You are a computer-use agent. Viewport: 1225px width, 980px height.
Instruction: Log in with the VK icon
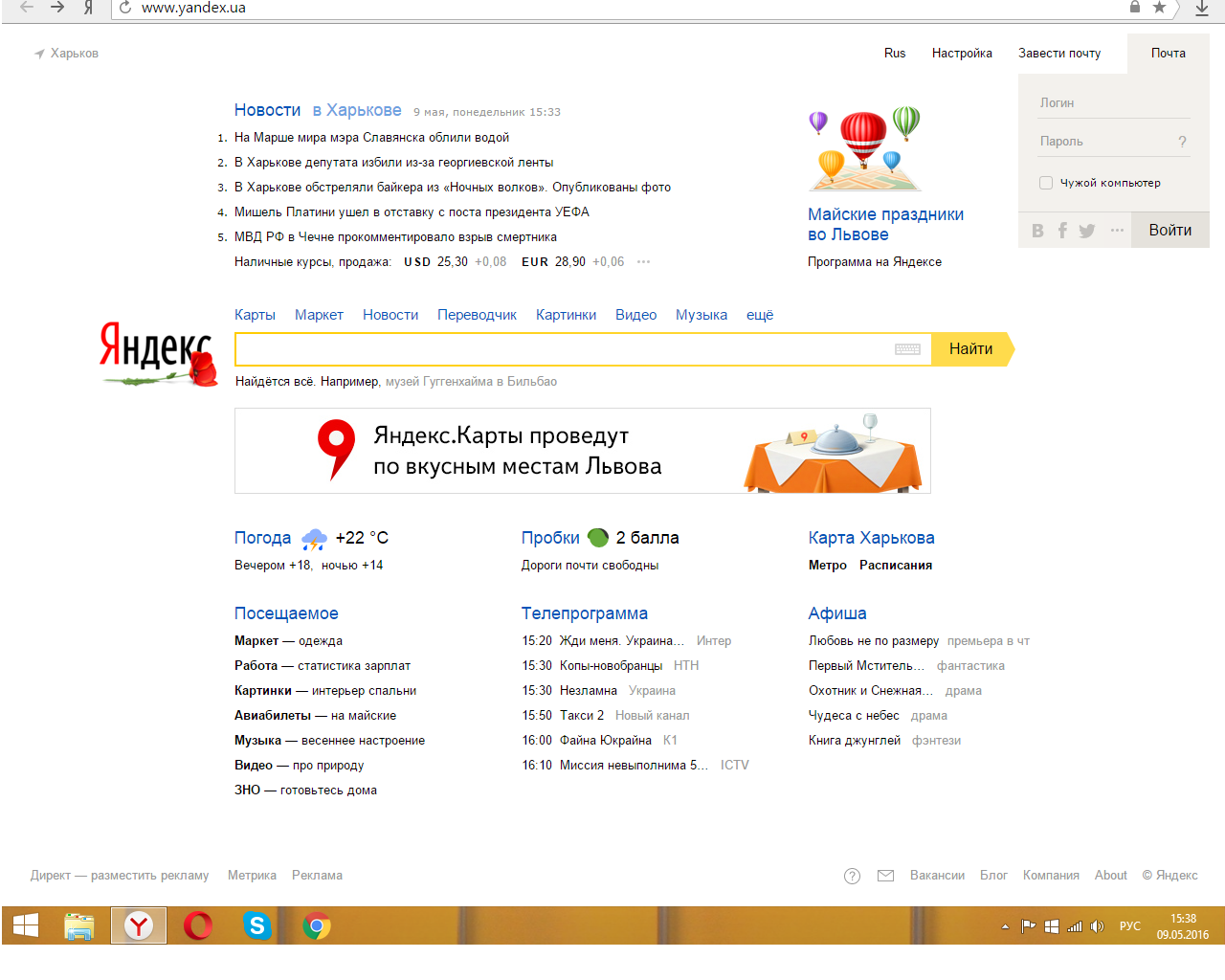pos(1037,231)
